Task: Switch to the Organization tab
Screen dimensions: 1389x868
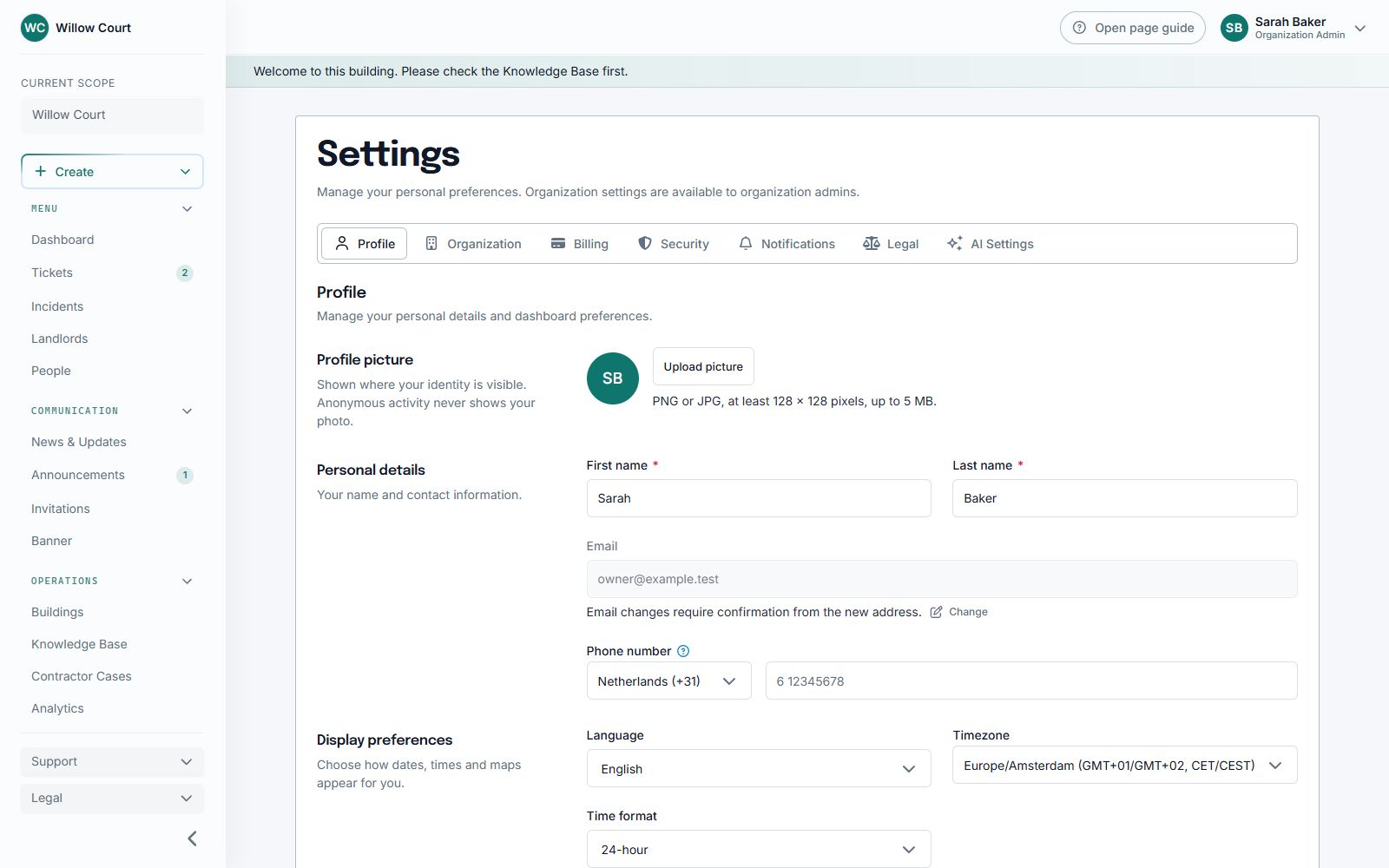Action: pyautogui.click(x=473, y=244)
